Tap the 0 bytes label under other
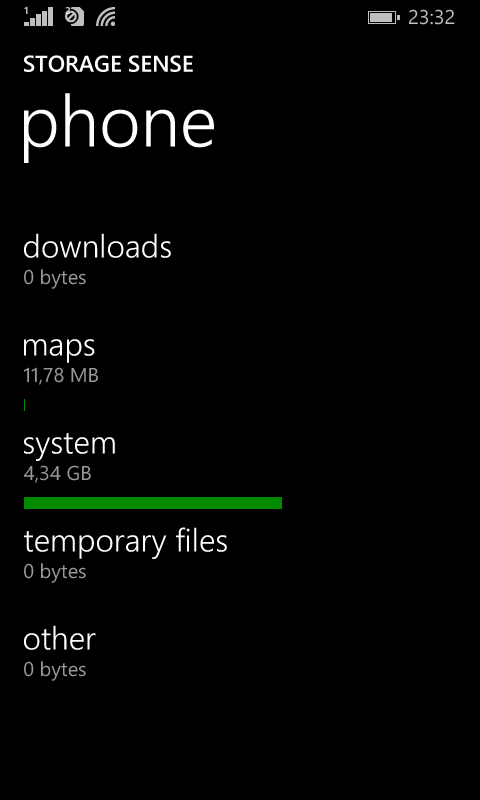This screenshot has height=800, width=480. tap(55, 670)
